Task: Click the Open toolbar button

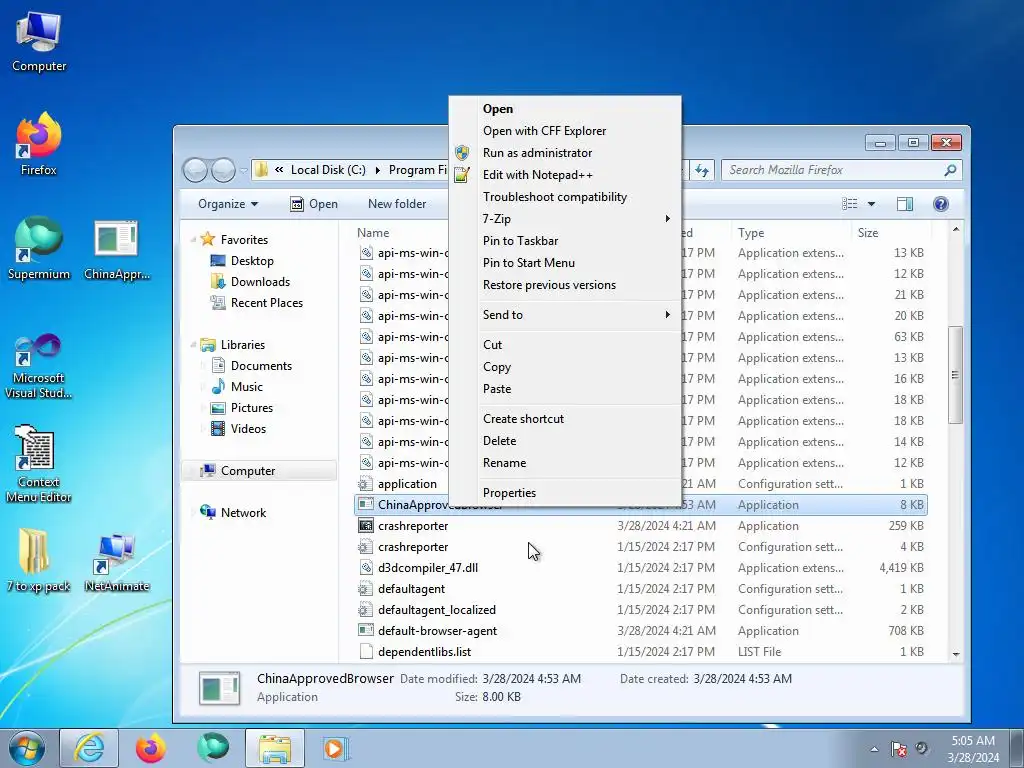Action: coord(313,204)
